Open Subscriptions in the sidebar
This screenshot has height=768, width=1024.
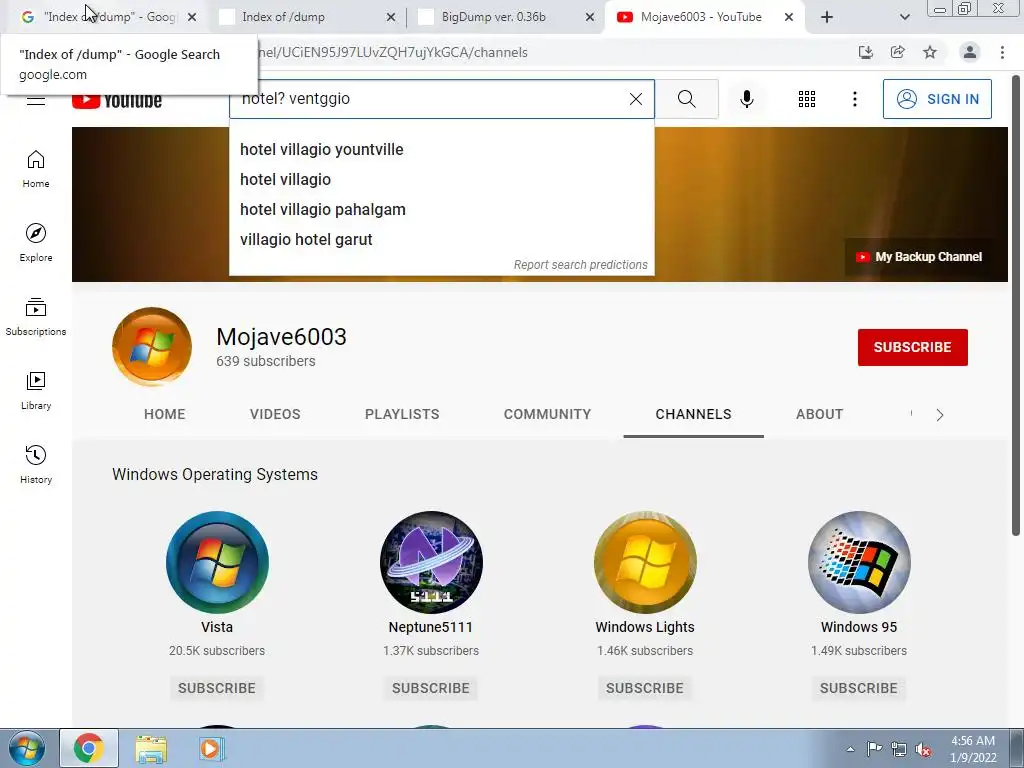coord(36,316)
